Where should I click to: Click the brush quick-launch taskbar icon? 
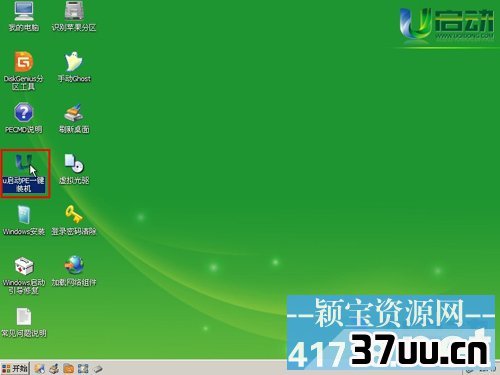click(54, 369)
